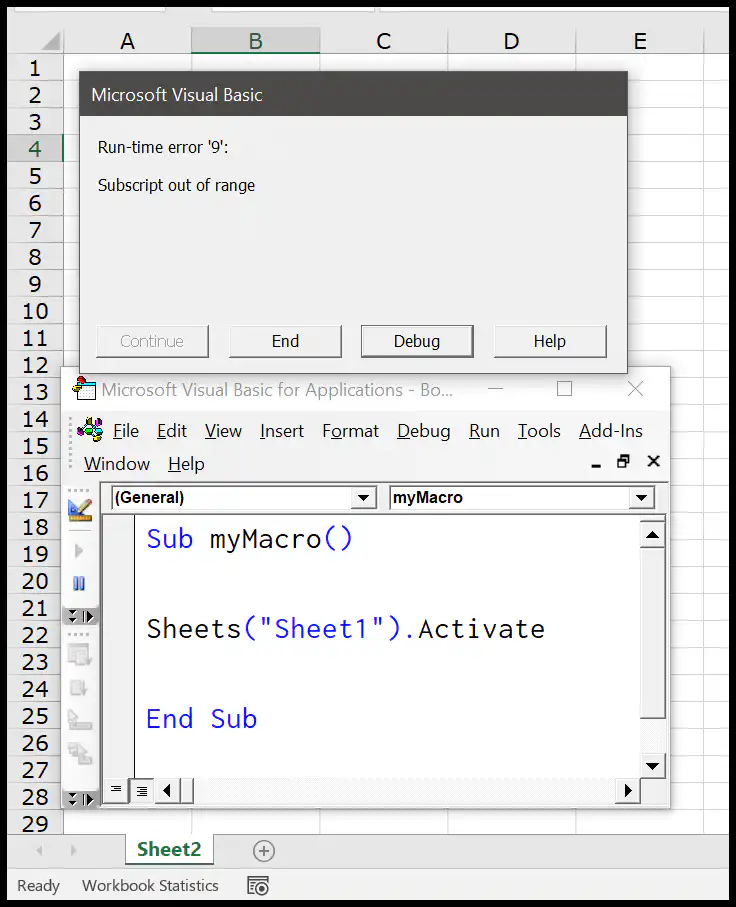Click the New Sheet plus icon
The width and height of the screenshot is (736, 907).
pyautogui.click(x=264, y=851)
